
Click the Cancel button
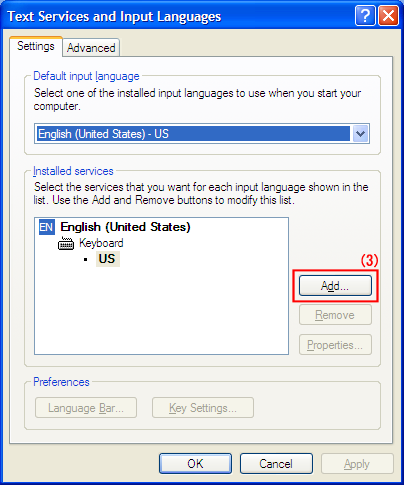coord(276,464)
